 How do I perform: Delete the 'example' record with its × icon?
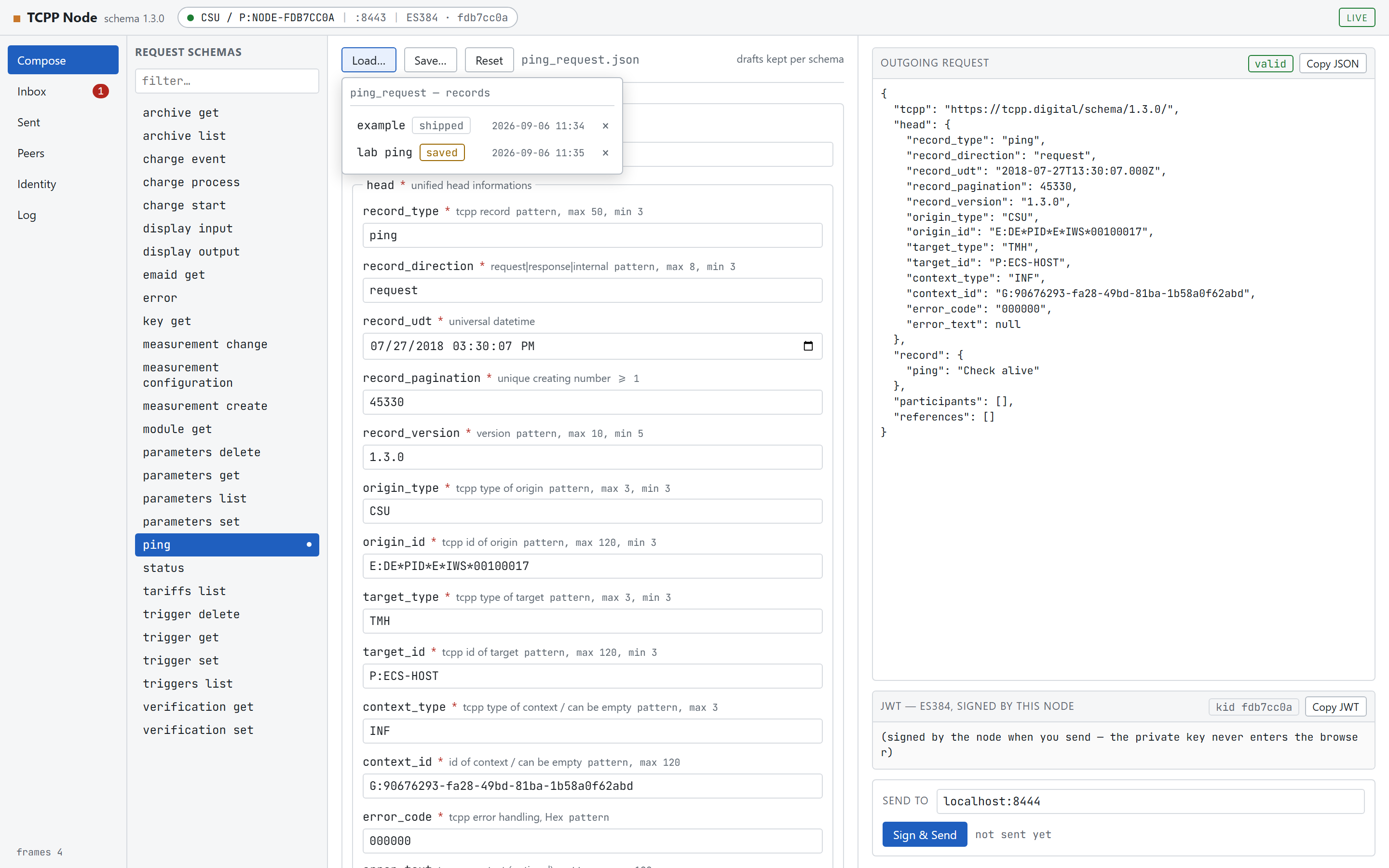pos(605,126)
